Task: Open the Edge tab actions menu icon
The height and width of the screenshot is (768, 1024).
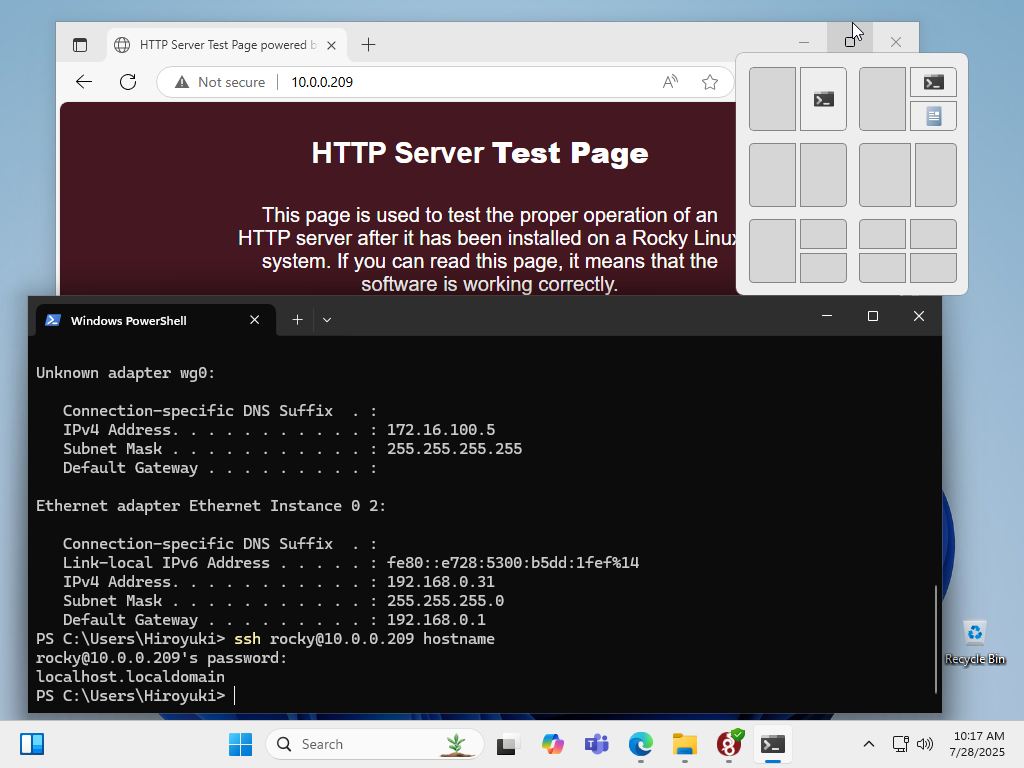Action: tap(80, 45)
